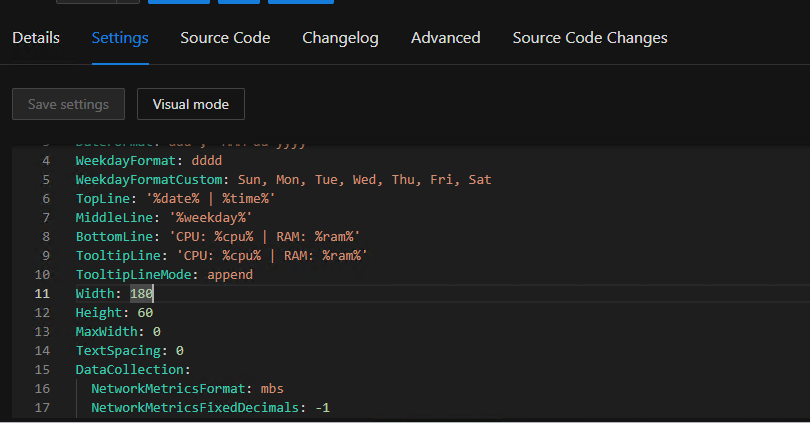View the Source Code Changes tab

point(589,38)
